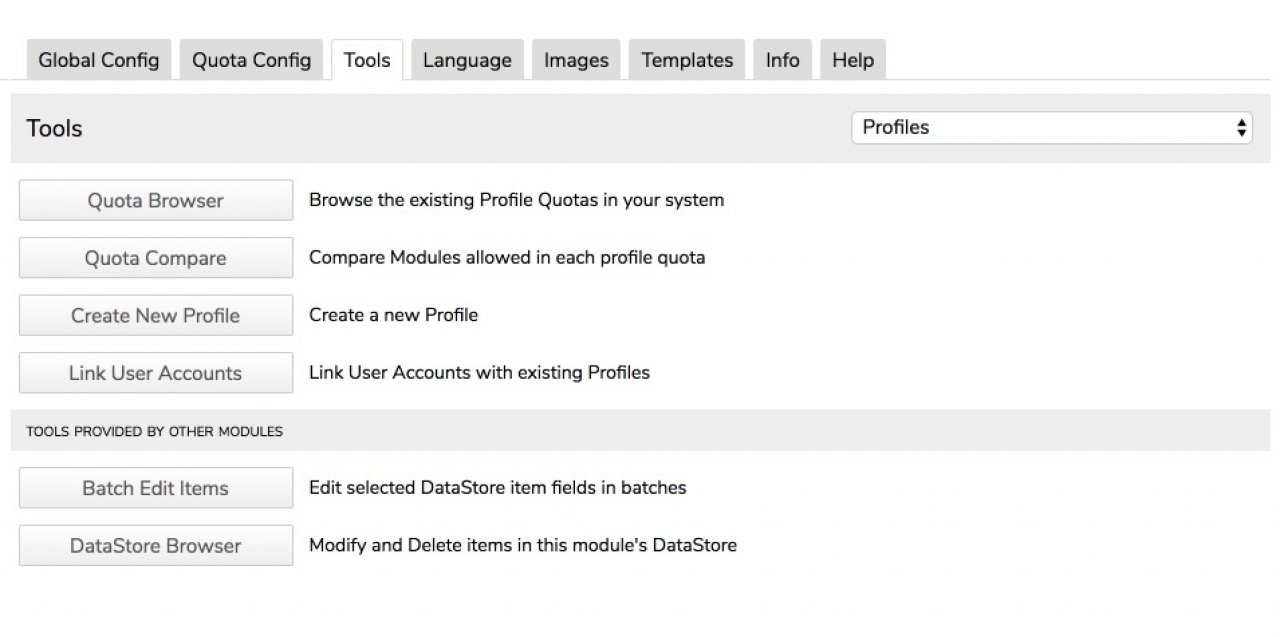This screenshot has height=637, width=1280.
Task: Switch to the Templates tab
Action: click(687, 60)
